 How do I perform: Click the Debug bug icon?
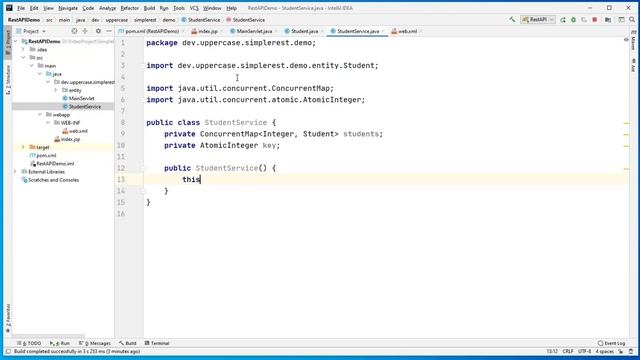tap(573, 20)
